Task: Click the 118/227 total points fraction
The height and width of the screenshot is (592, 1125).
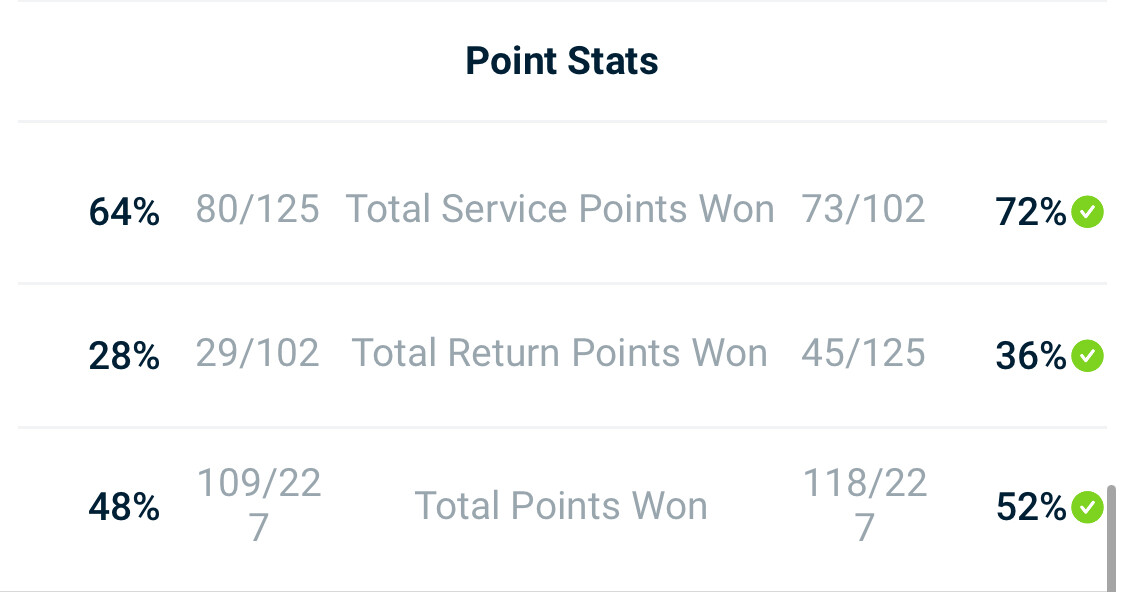Action: 865,504
